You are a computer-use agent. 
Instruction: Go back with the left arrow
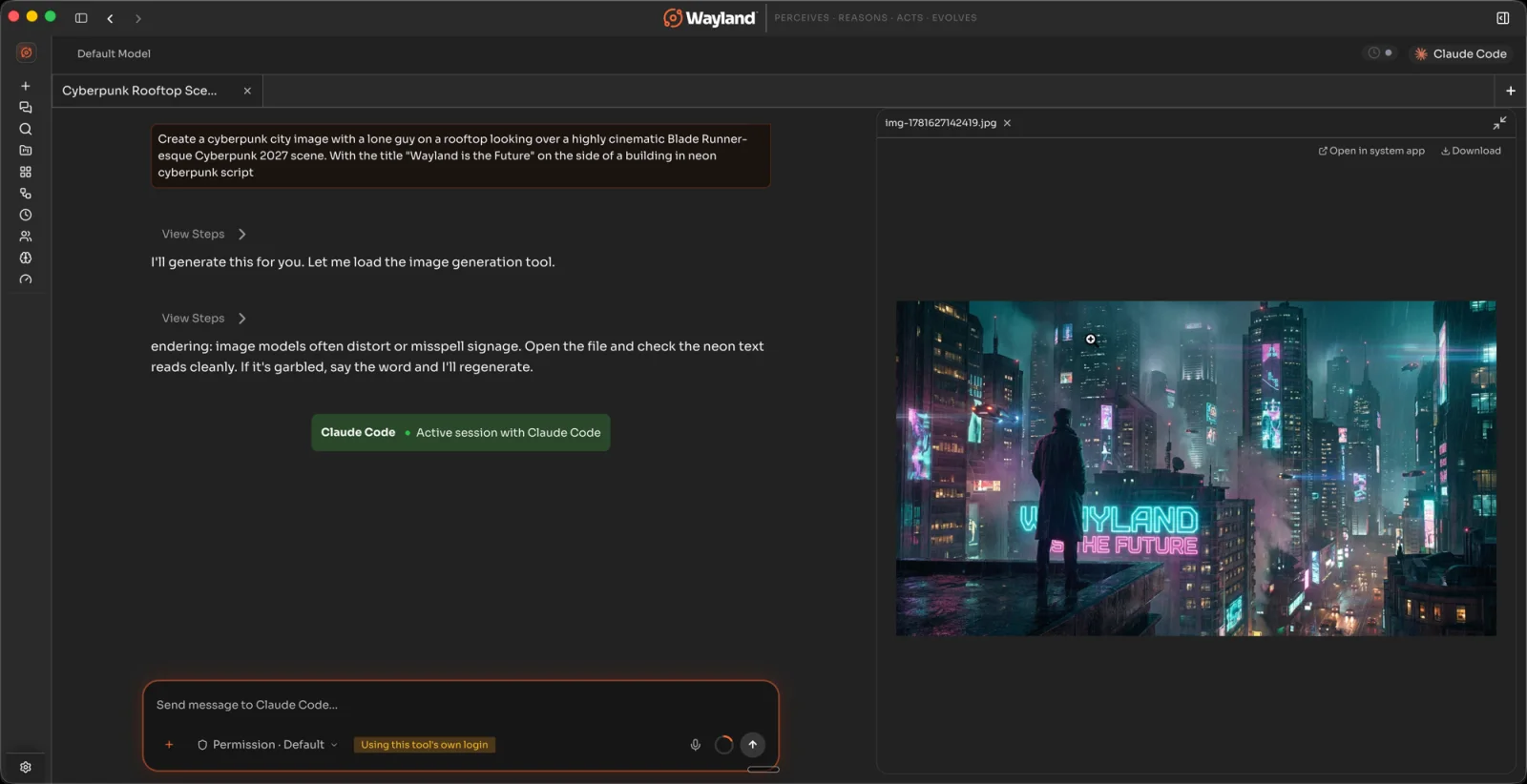point(110,18)
